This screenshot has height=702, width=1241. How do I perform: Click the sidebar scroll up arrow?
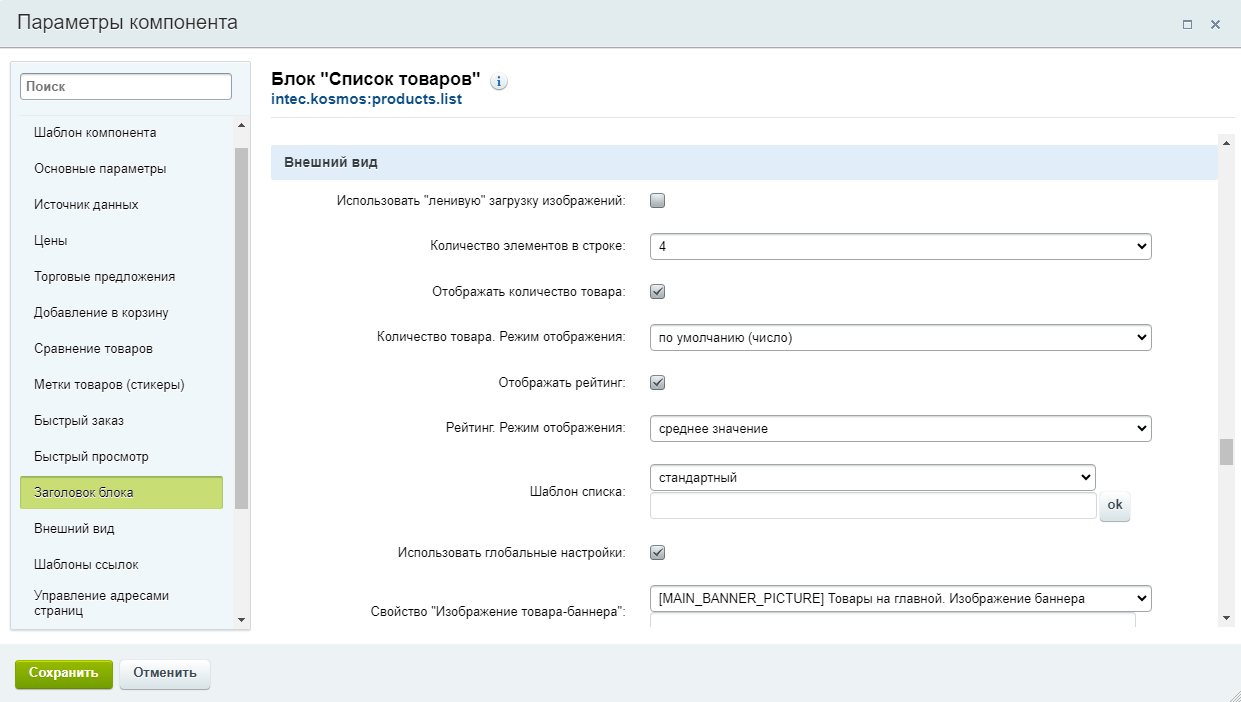click(x=241, y=125)
